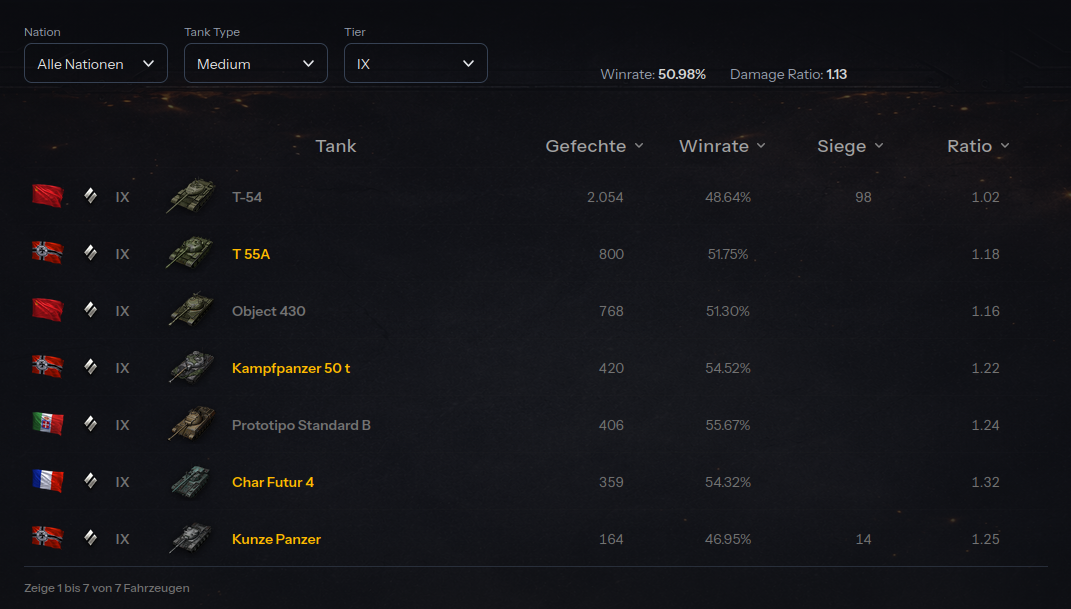Sort the list by Siege column

click(x=850, y=146)
